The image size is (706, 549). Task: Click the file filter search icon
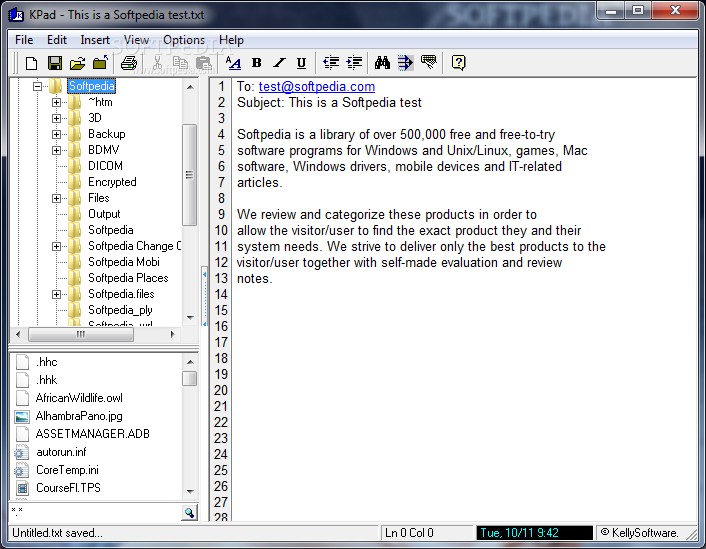pyautogui.click(x=190, y=513)
